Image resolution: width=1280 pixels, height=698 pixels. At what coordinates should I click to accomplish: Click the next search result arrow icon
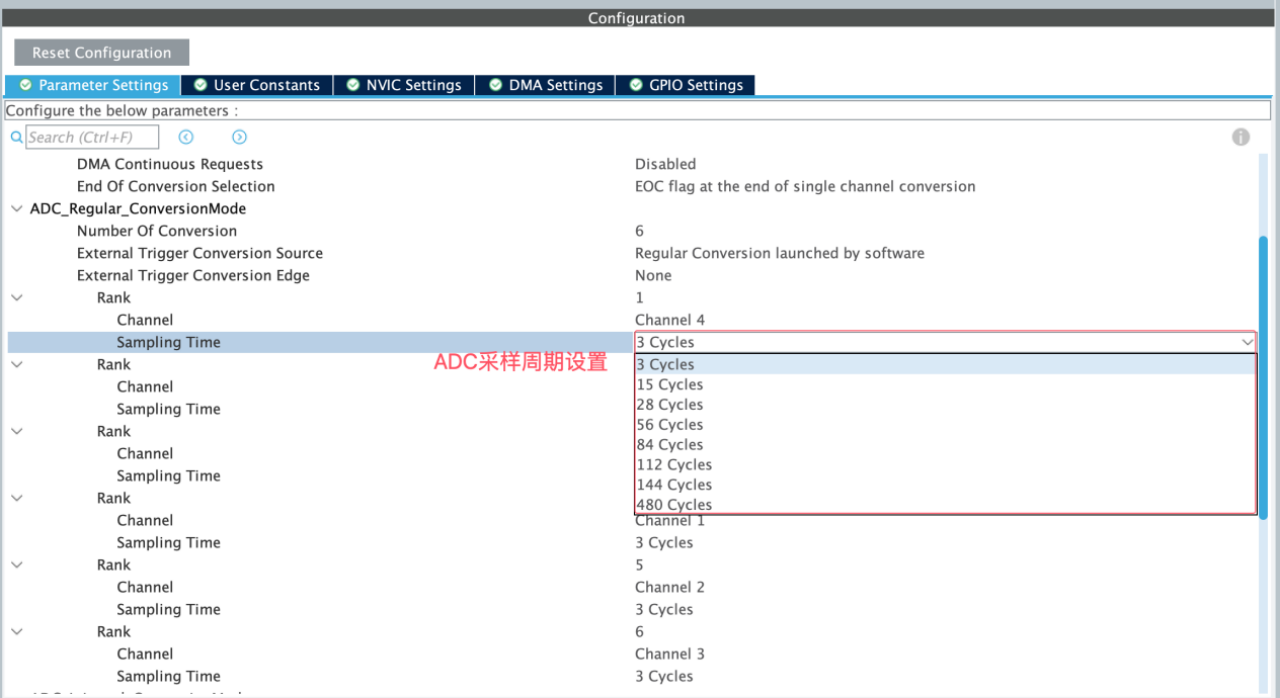(239, 137)
